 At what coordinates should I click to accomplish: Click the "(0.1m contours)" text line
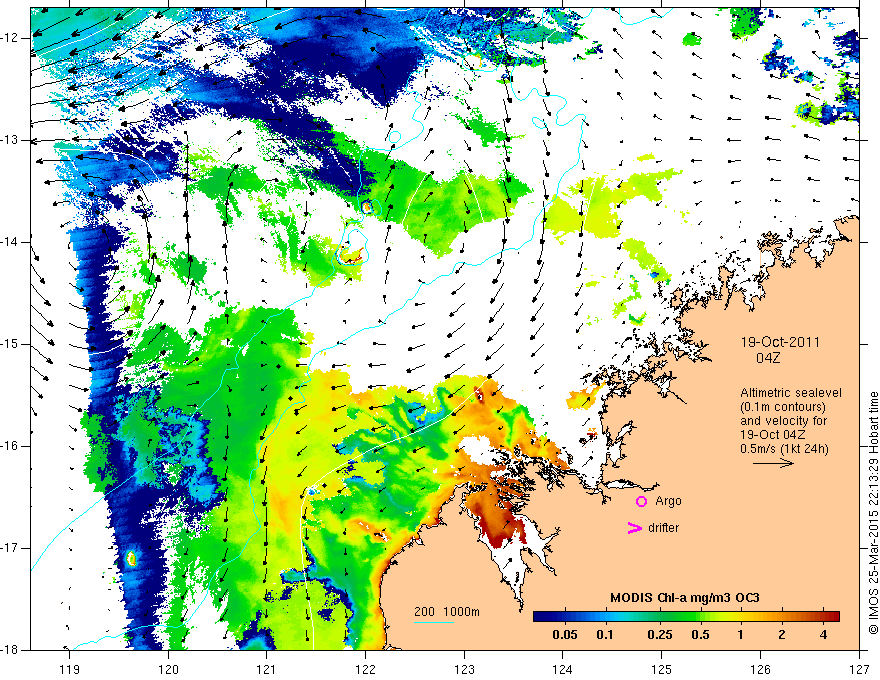coord(783,407)
